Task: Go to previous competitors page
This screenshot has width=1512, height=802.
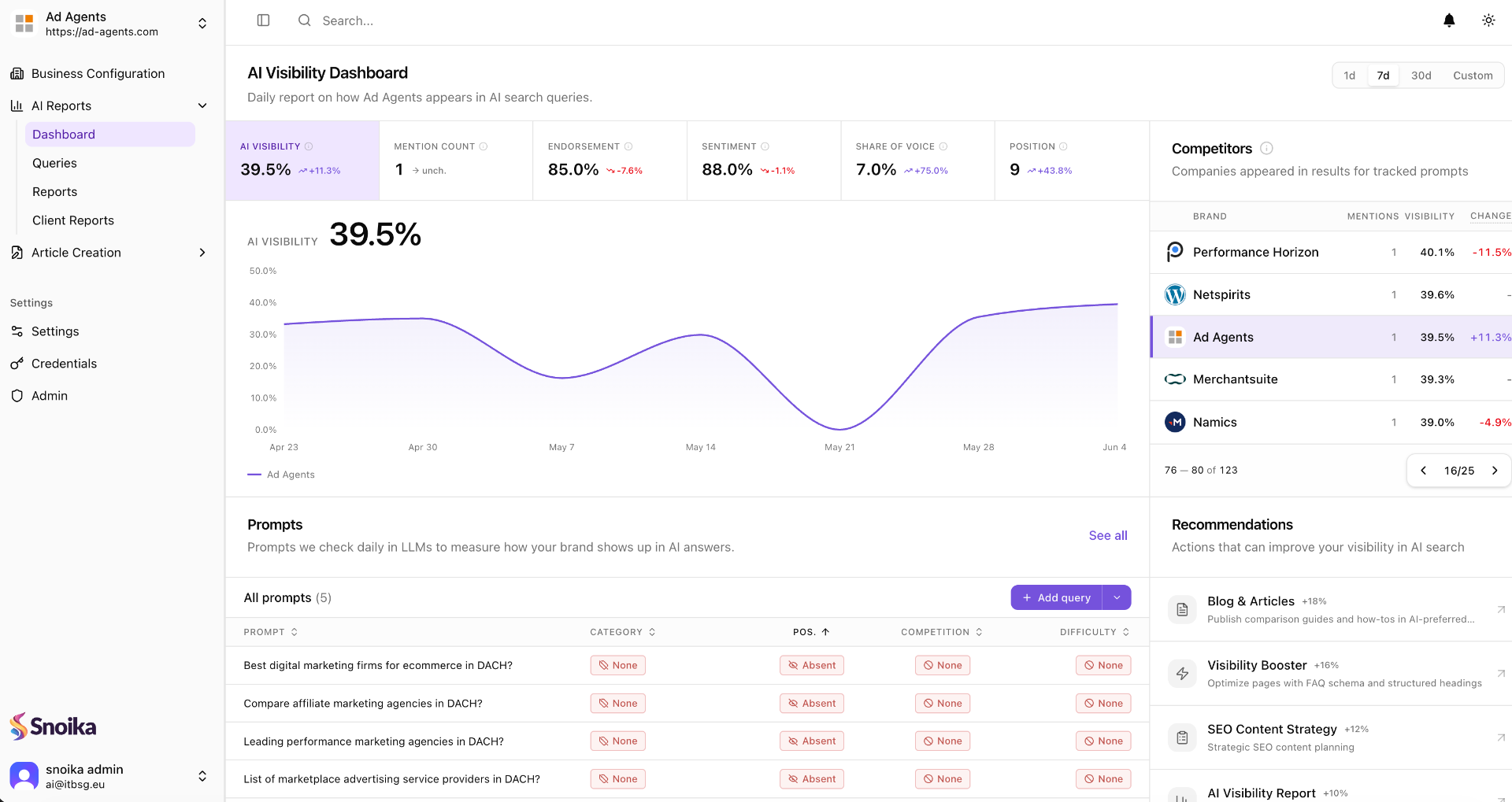Action: coord(1423,471)
